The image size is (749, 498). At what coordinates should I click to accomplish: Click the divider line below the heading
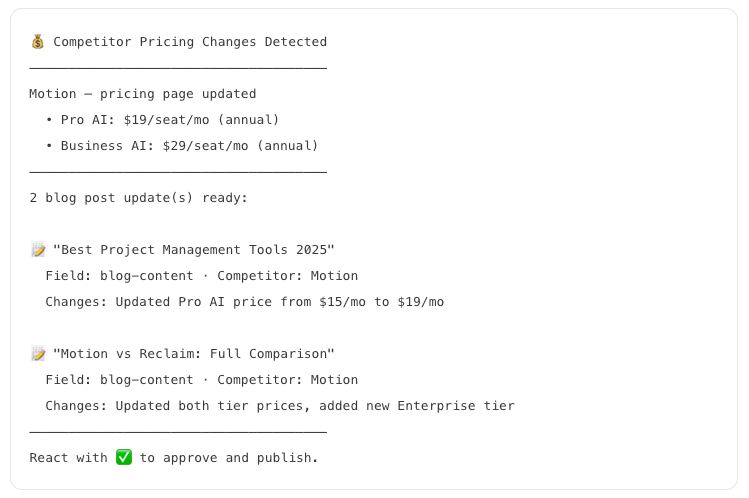178,68
